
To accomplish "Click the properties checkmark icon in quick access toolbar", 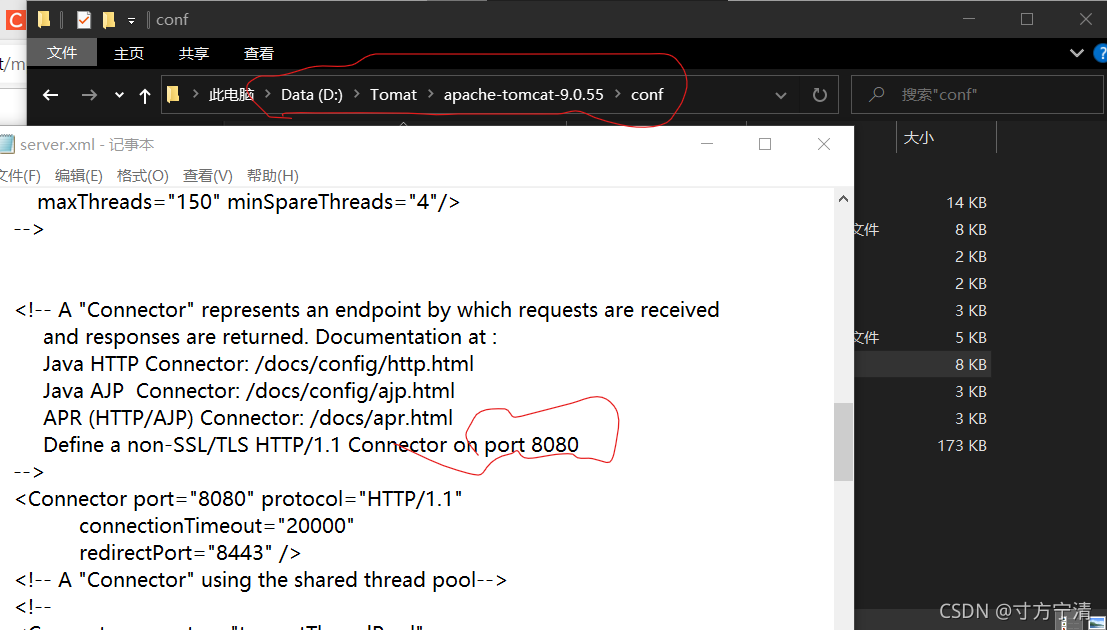I will [84, 20].
